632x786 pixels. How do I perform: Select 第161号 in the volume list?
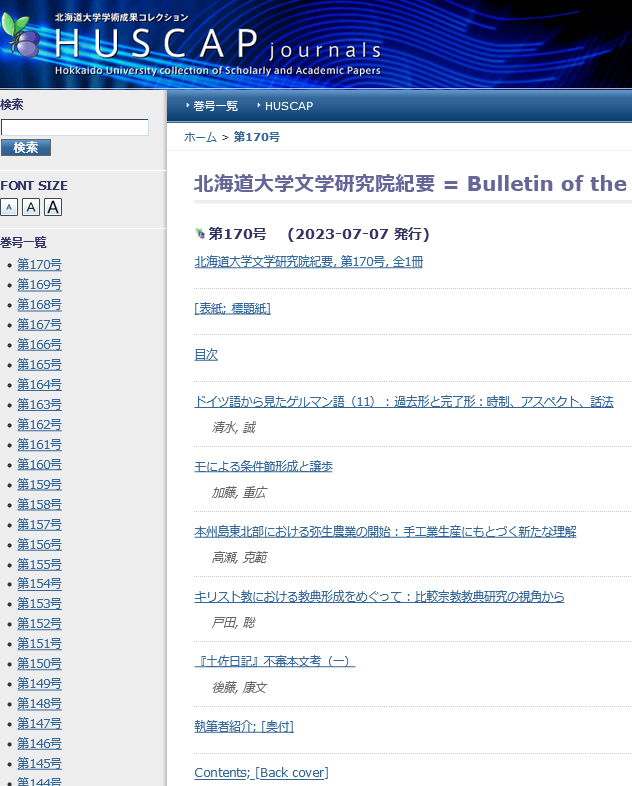coord(40,445)
